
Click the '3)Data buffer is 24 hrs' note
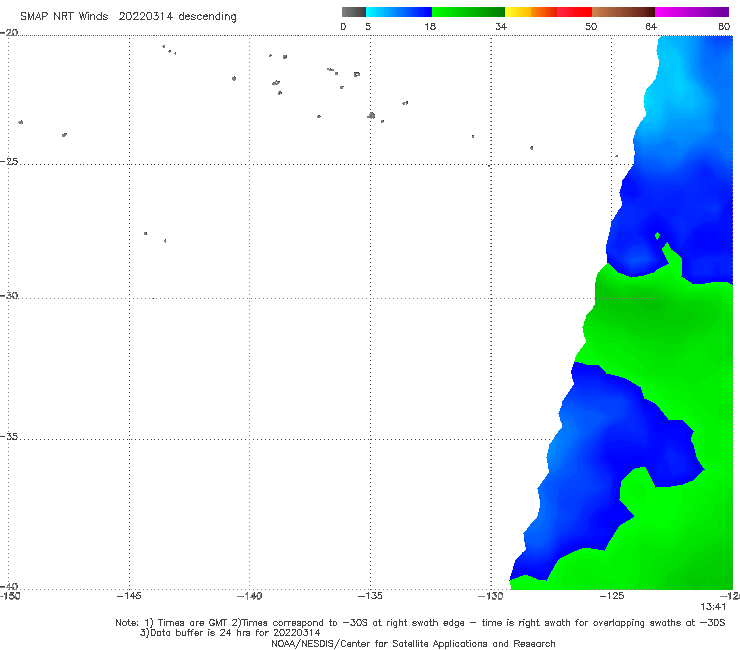click(230, 633)
